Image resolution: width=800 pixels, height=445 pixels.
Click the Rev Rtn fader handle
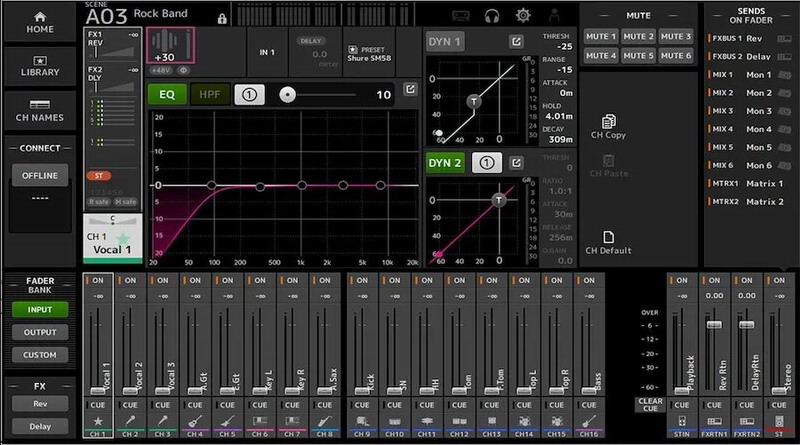pos(714,325)
